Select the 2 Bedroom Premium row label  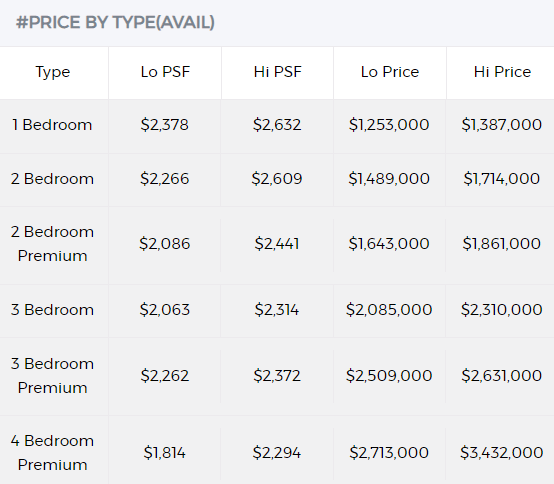(52, 244)
